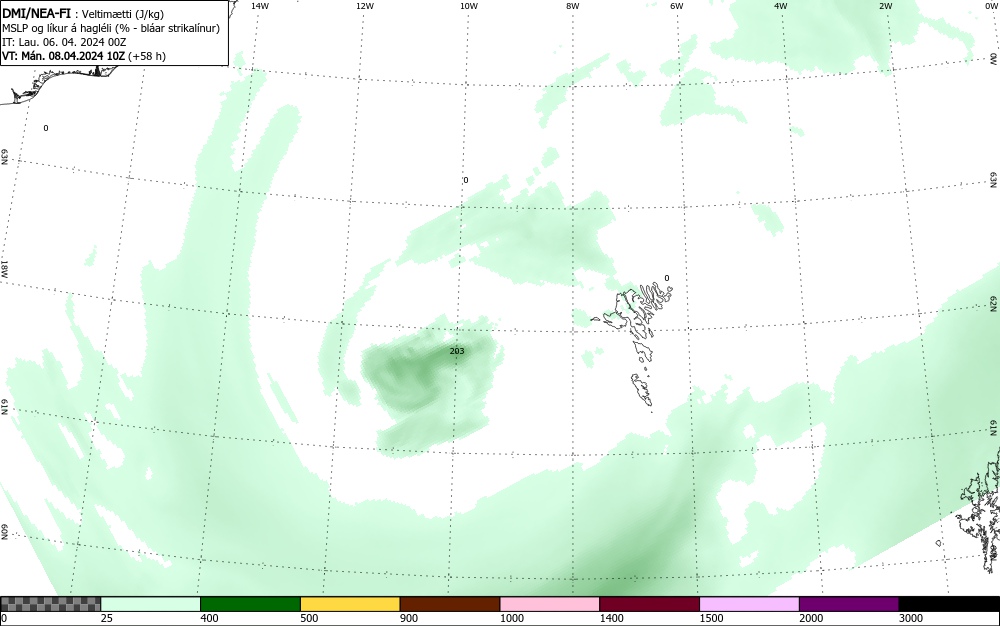
Task: Click the legend value 3000
Action: pyautogui.click(x=911, y=618)
